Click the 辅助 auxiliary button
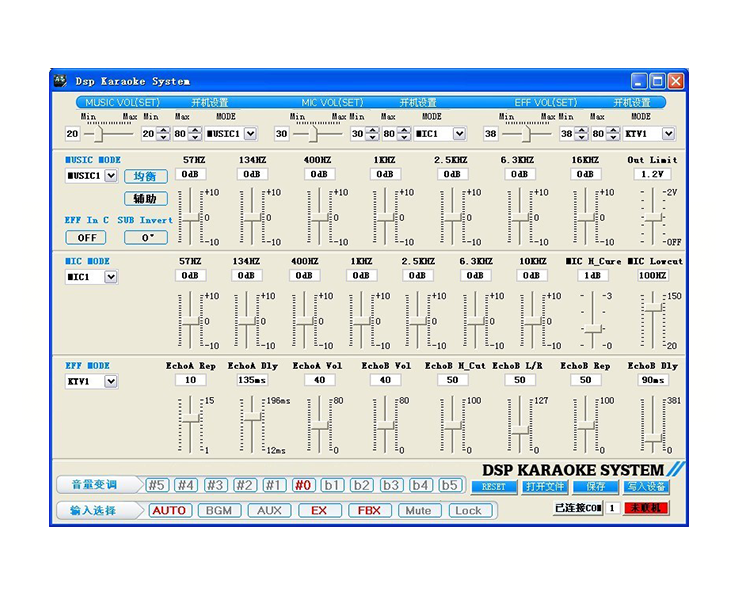738x596 pixels. point(146,199)
